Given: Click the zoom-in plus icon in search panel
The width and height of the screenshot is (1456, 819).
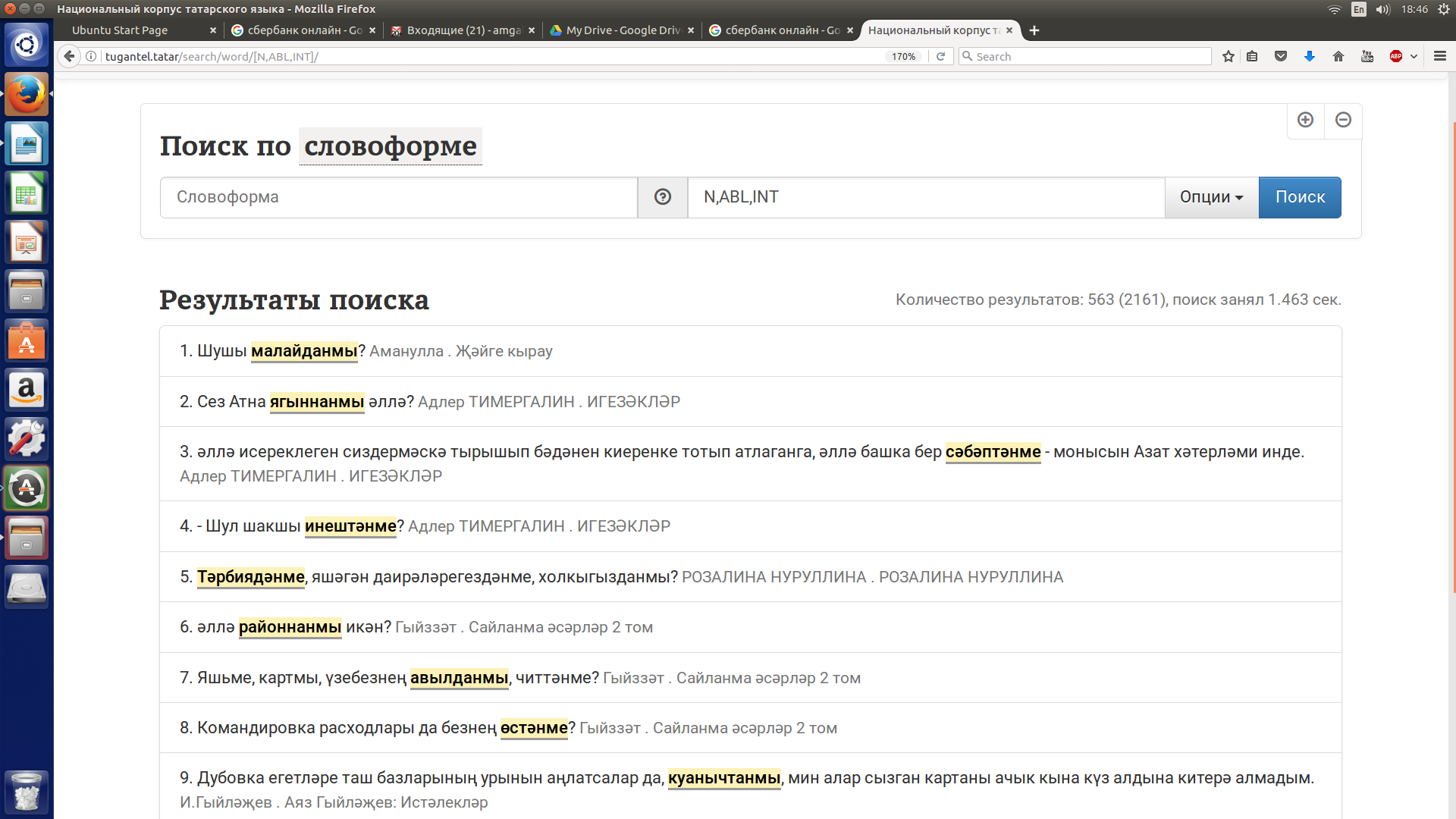Looking at the screenshot, I should 1305,120.
